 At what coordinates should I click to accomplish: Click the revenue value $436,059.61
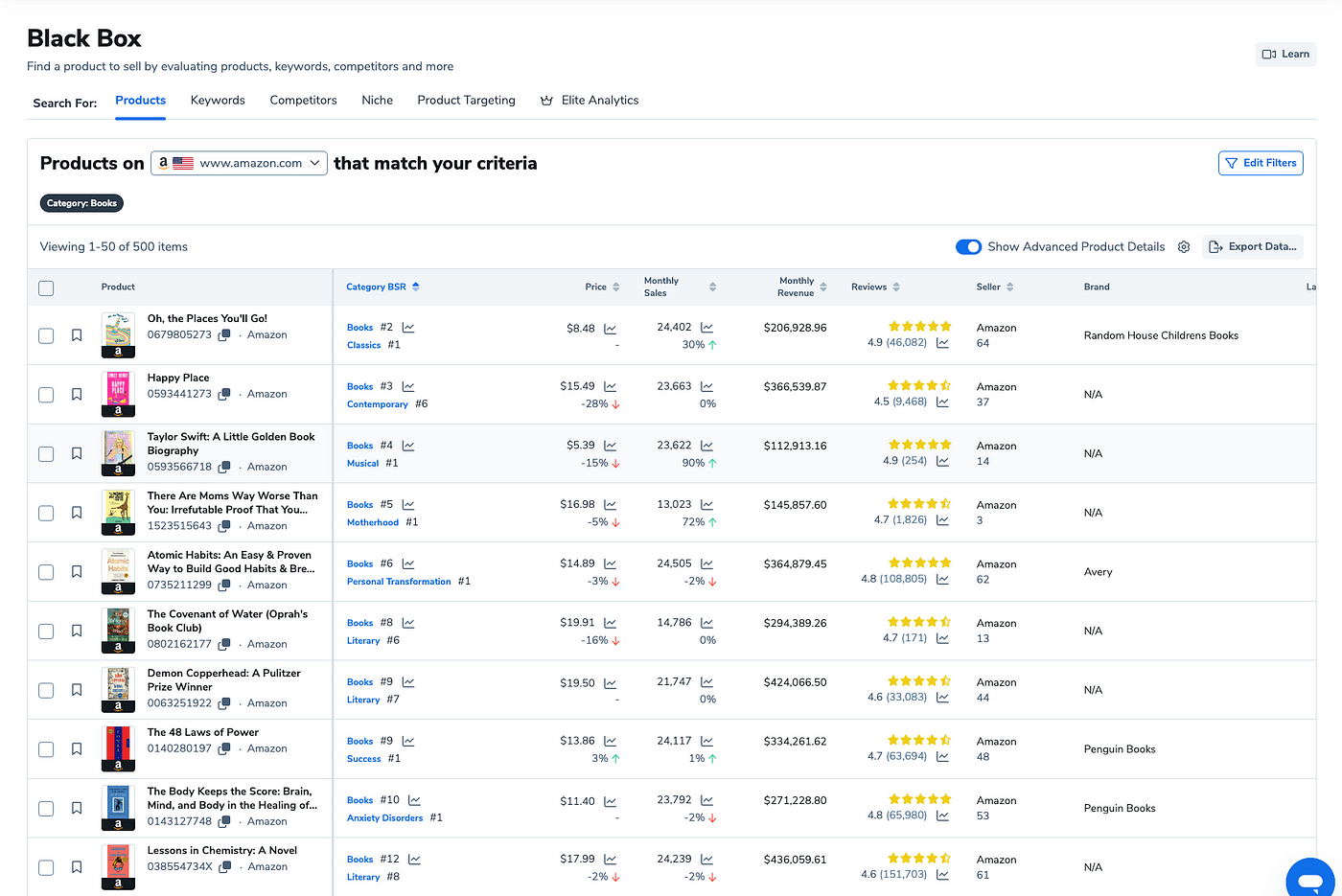point(795,860)
